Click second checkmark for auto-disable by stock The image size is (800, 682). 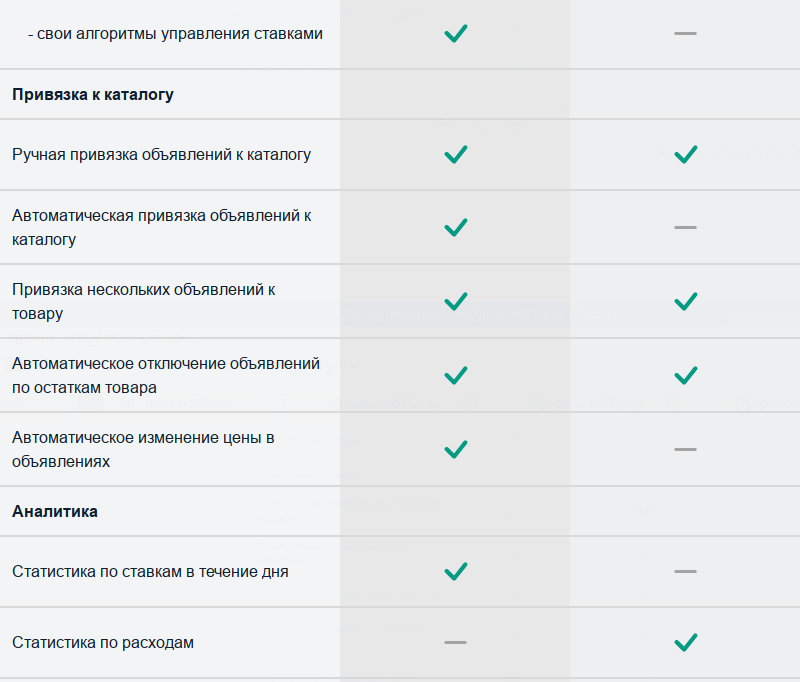tap(685, 375)
